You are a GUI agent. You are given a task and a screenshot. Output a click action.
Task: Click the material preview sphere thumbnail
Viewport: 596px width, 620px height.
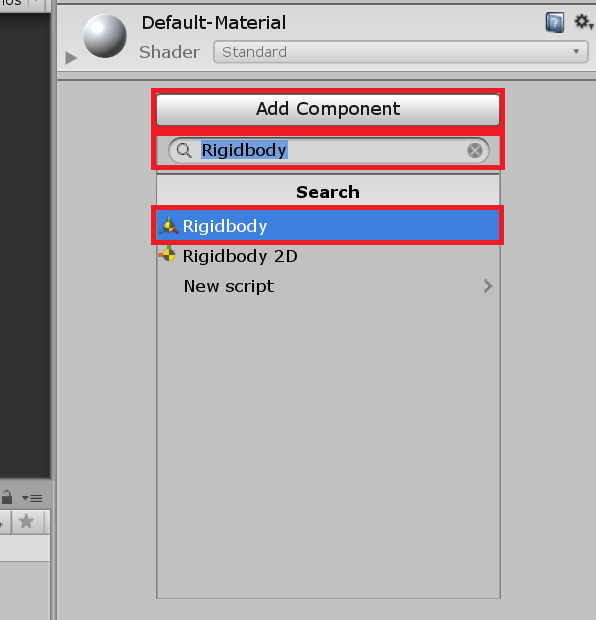105,36
